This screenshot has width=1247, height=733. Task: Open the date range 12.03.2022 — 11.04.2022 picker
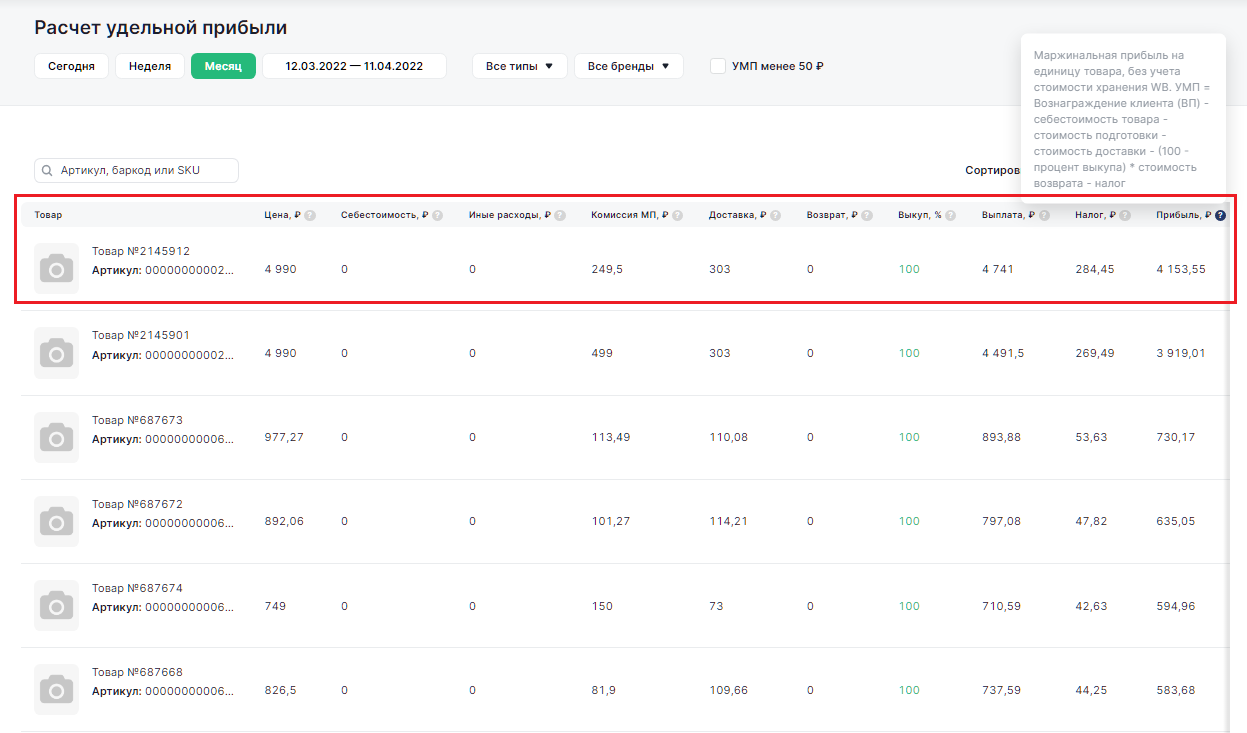pos(354,66)
